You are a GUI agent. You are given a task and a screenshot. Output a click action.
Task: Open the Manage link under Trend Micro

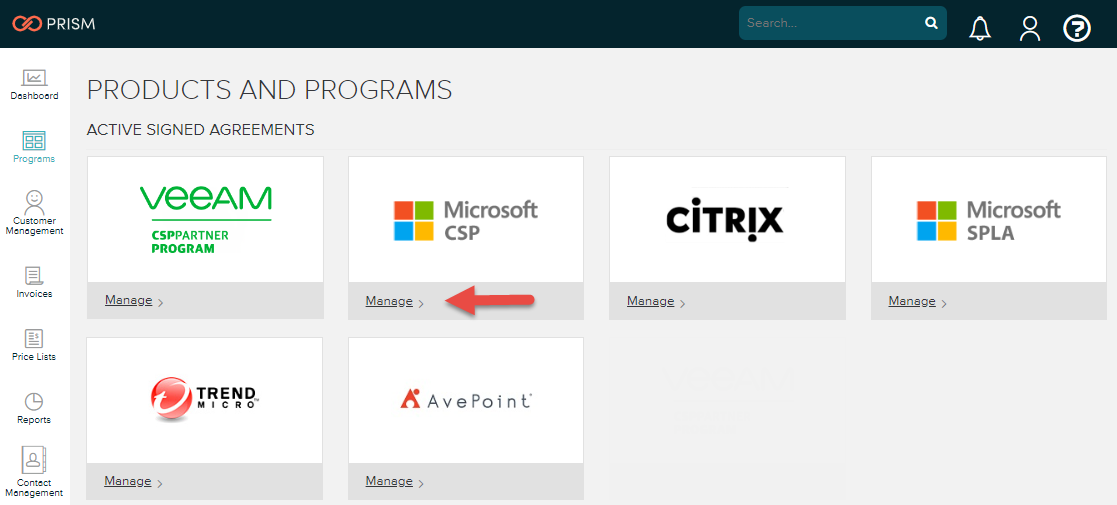(128, 481)
